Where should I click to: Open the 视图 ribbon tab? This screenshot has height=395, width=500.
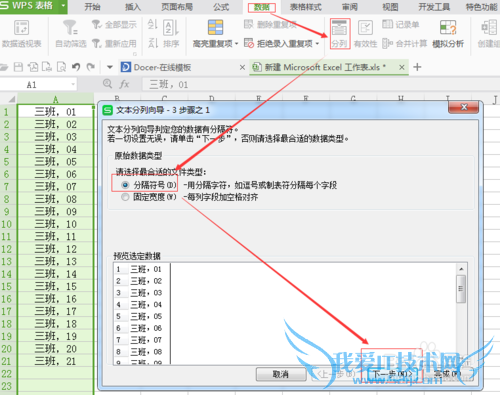pos(390,7)
